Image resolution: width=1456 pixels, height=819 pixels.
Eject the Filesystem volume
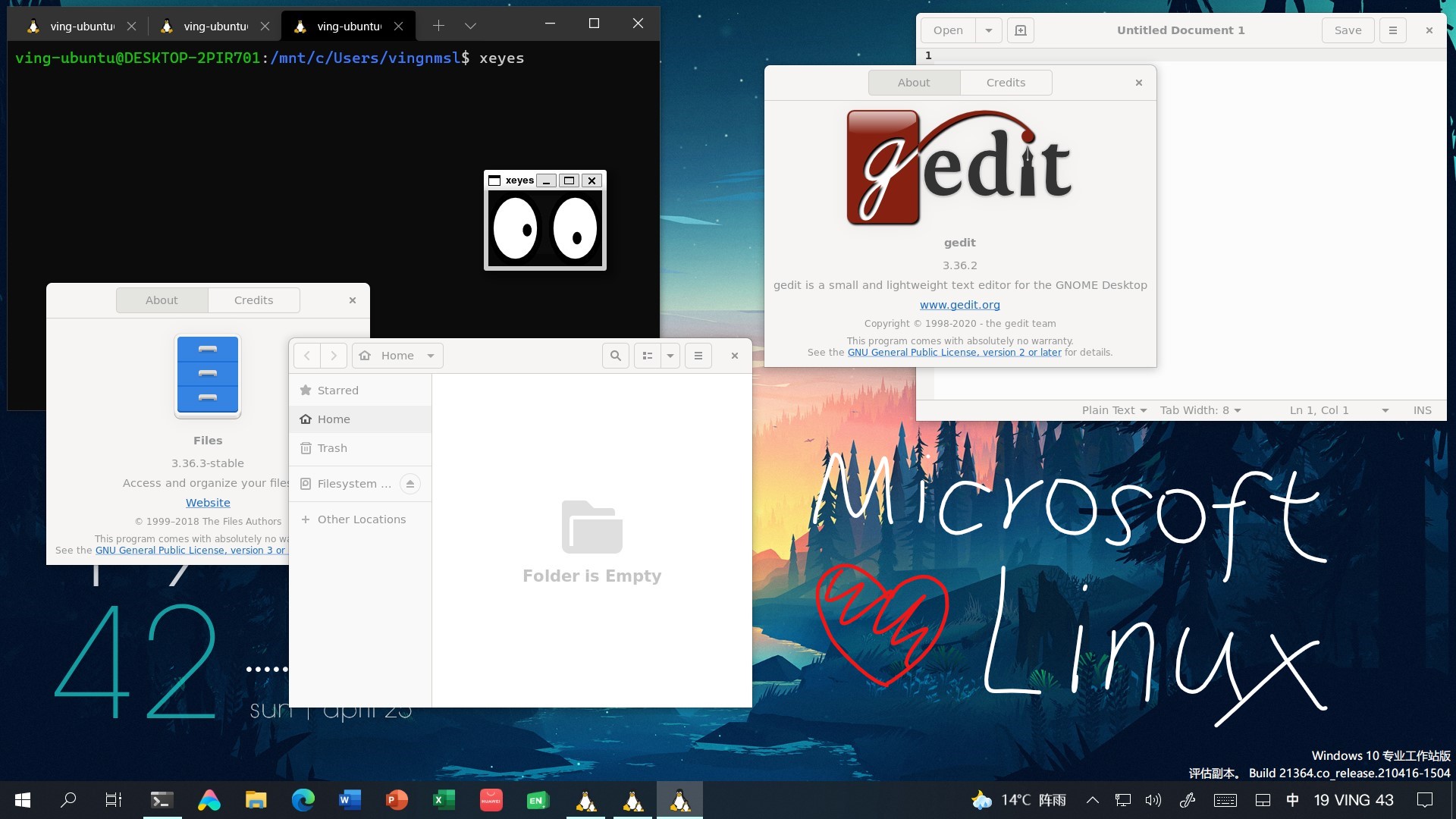pyautogui.click(x=410, y=484)
